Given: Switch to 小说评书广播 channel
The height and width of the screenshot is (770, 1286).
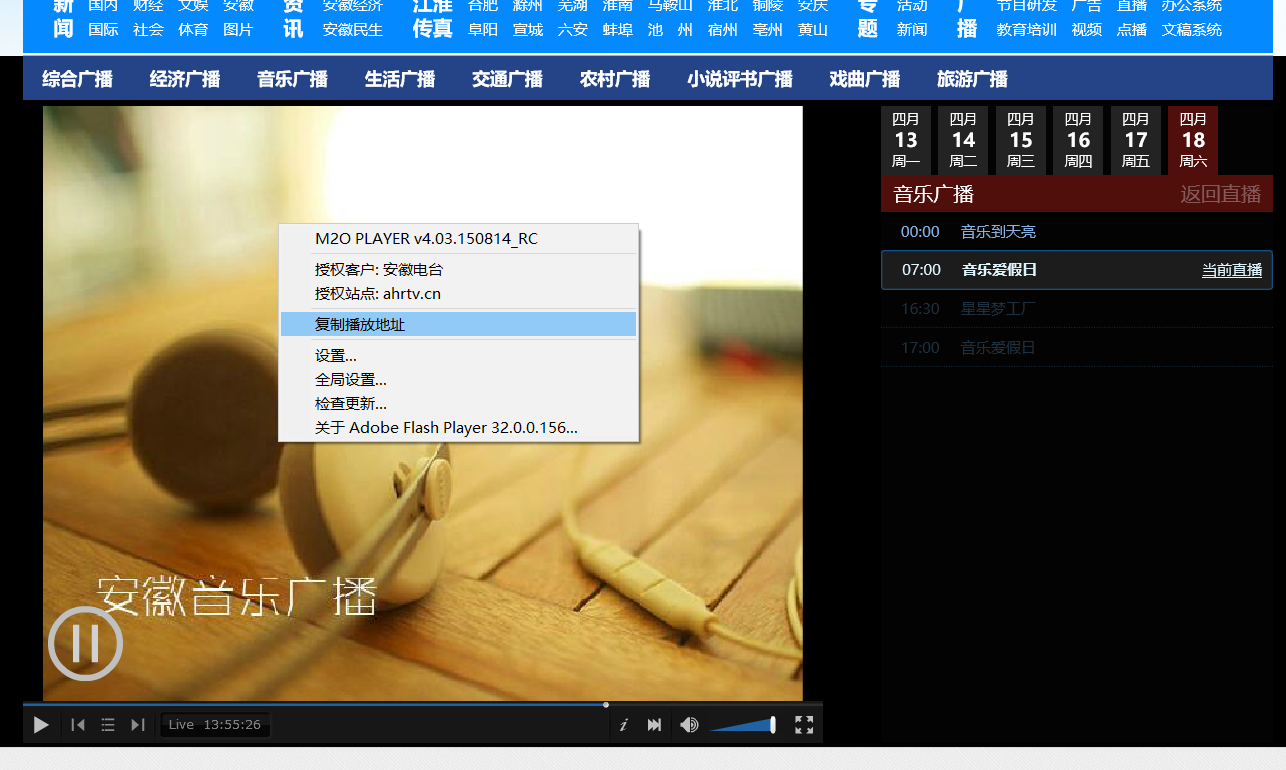Looking at the screenshot, I should 740,79.
